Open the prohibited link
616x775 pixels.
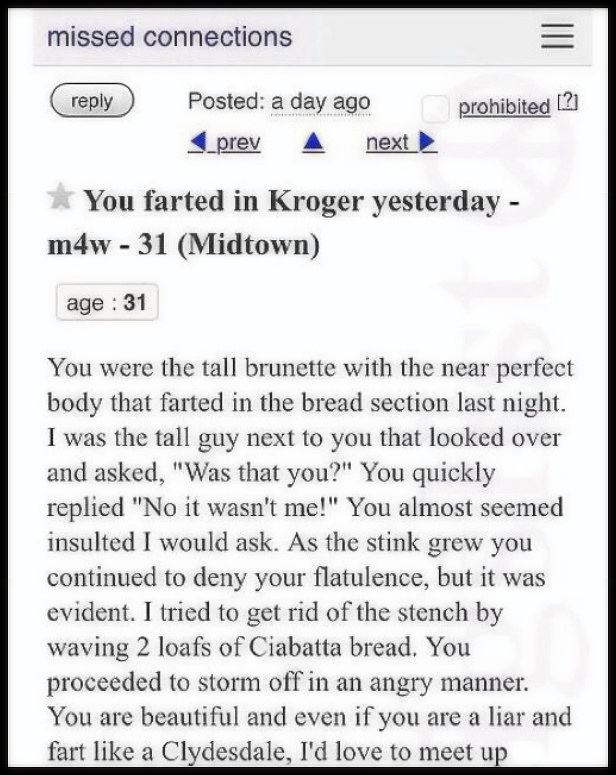tap(504, 107)
